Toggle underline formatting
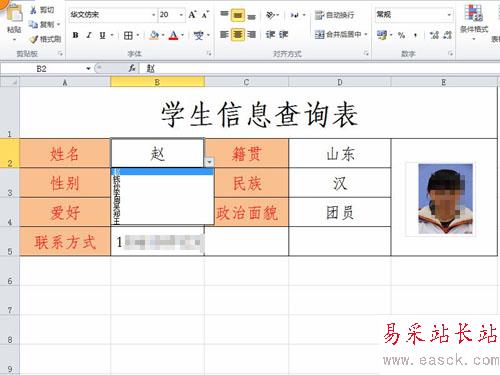The height and width of the screenshot is (375, 500). pyautogui.click(x=102, y=35)
